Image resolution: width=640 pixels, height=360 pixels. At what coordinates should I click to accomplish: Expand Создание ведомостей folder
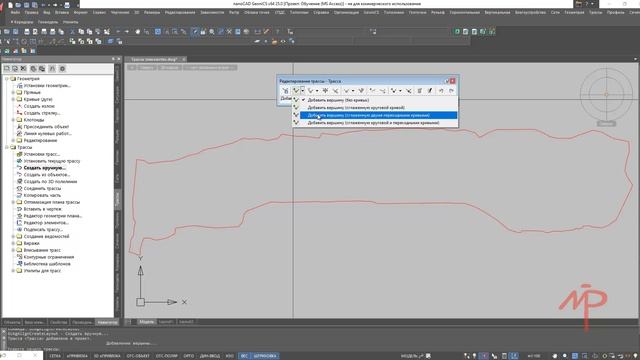13,236
